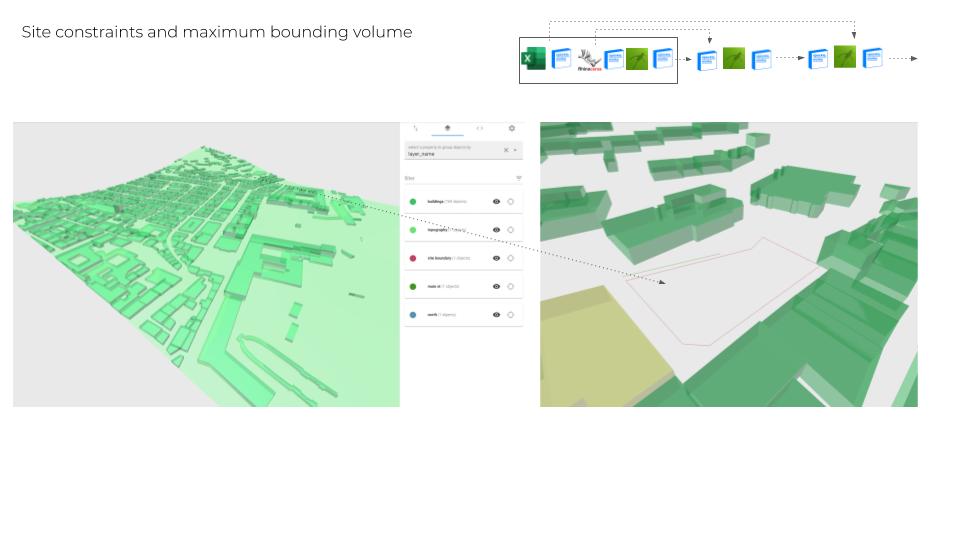Hide the buildings layer using the eye icon
The width and height of the screenshot is (960, 540).
coord(496,201)
